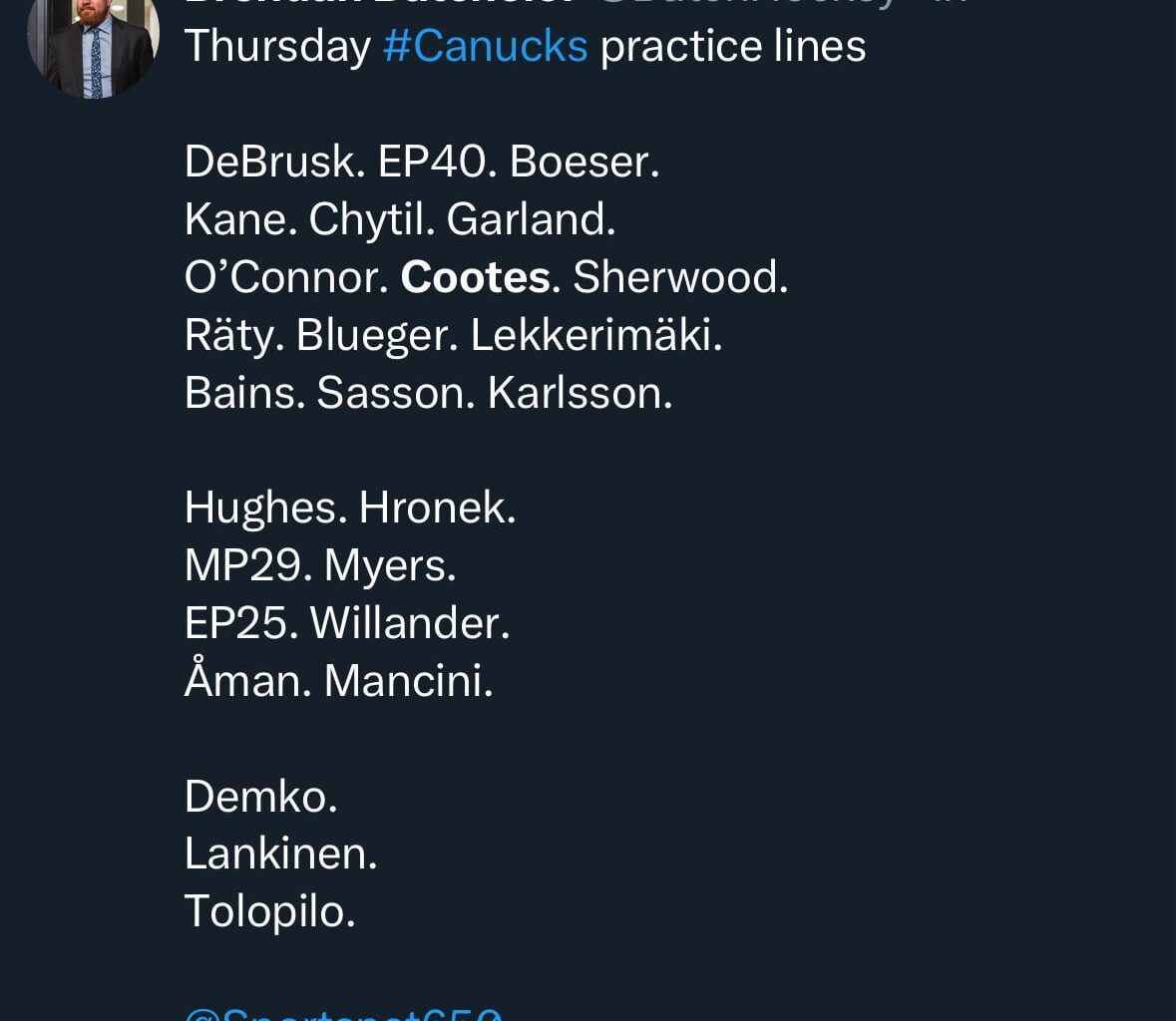The image size is (1176, 1021).
Task: Click the EP25 and Willander pairing line
Action: point(346,623)
